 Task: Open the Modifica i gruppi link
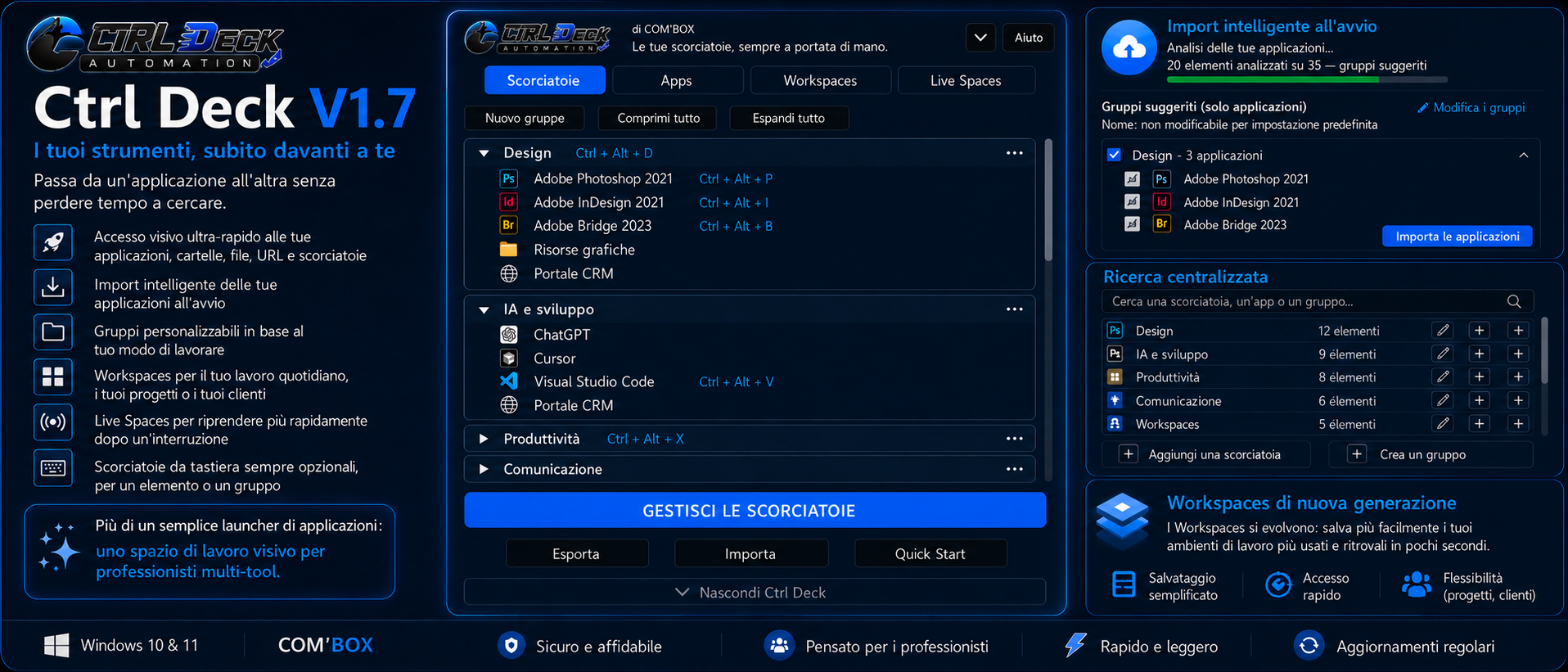click(1471, 107)
